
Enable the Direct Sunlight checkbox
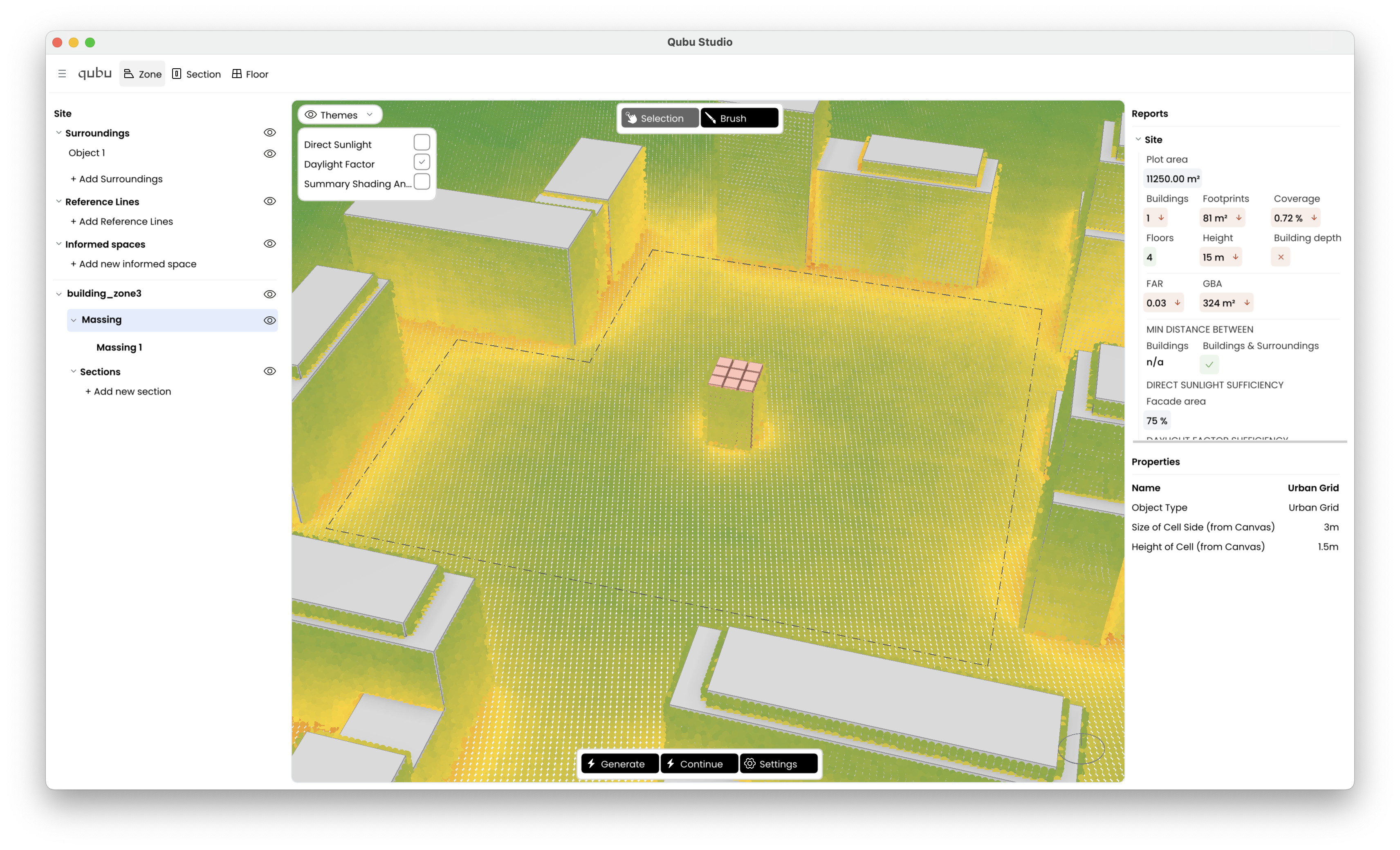tap(422, 142)
